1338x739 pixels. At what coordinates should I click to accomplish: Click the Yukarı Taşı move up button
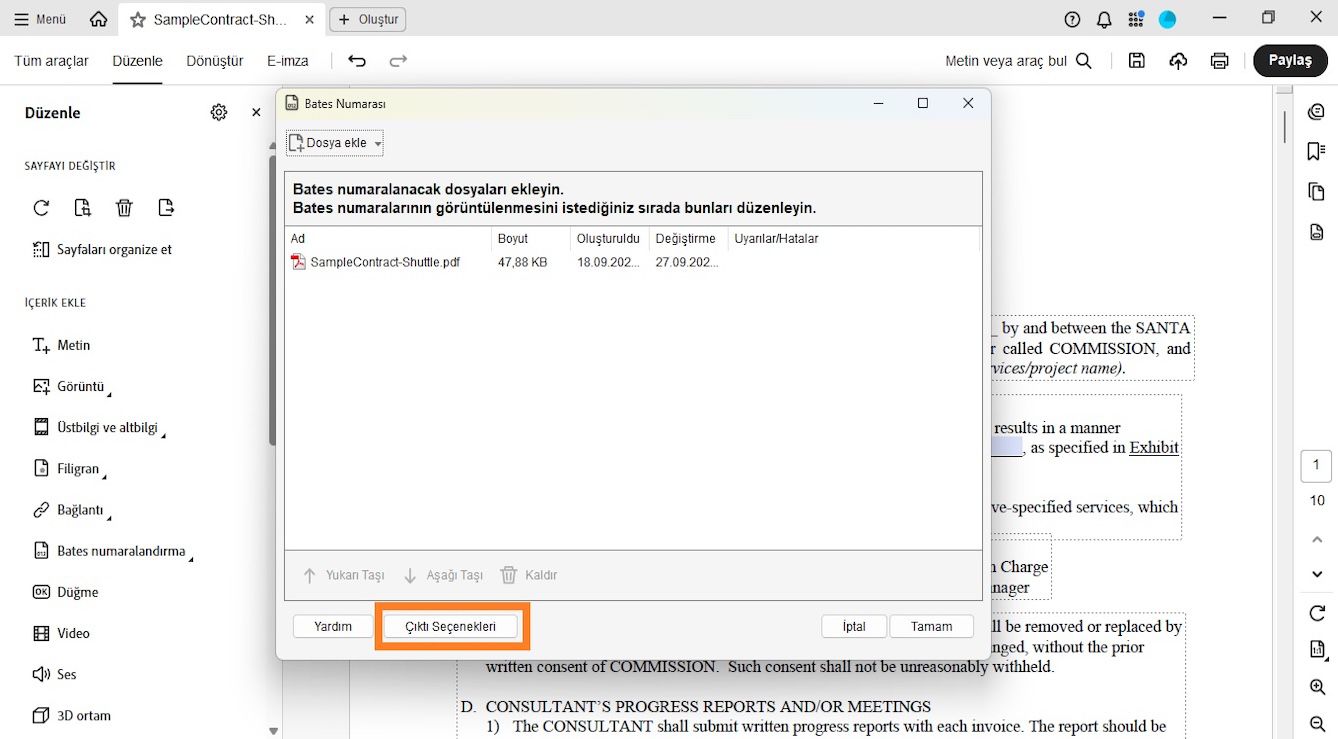tap(343, 575)
